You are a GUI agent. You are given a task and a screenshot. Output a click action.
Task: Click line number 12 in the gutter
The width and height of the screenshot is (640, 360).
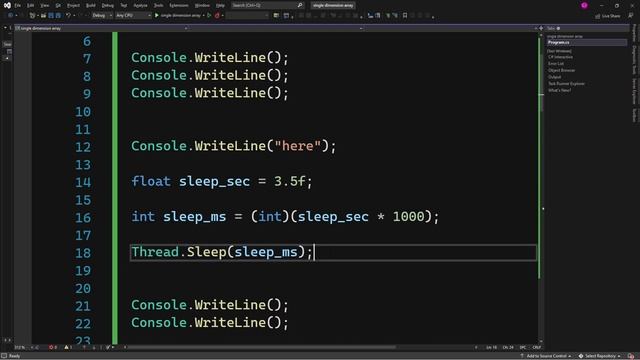click(x=83, y=147)
